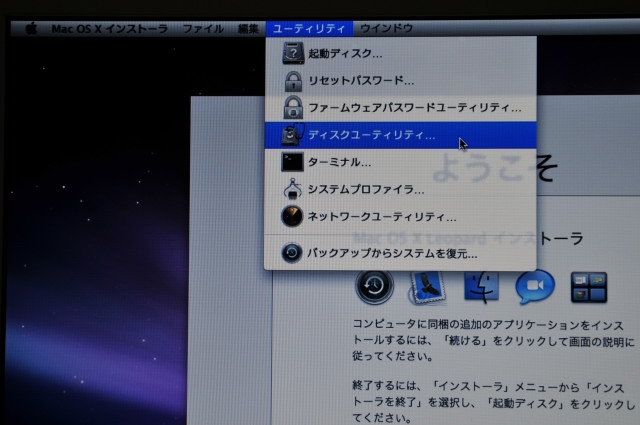640x425 pixels.
Task: Click the Spaces grid icon in installer
Action: pos(589,287)
